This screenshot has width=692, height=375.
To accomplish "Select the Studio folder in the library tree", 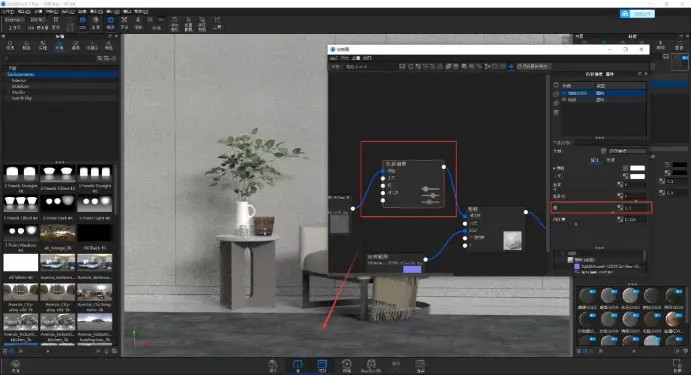I will coord(18,92).
